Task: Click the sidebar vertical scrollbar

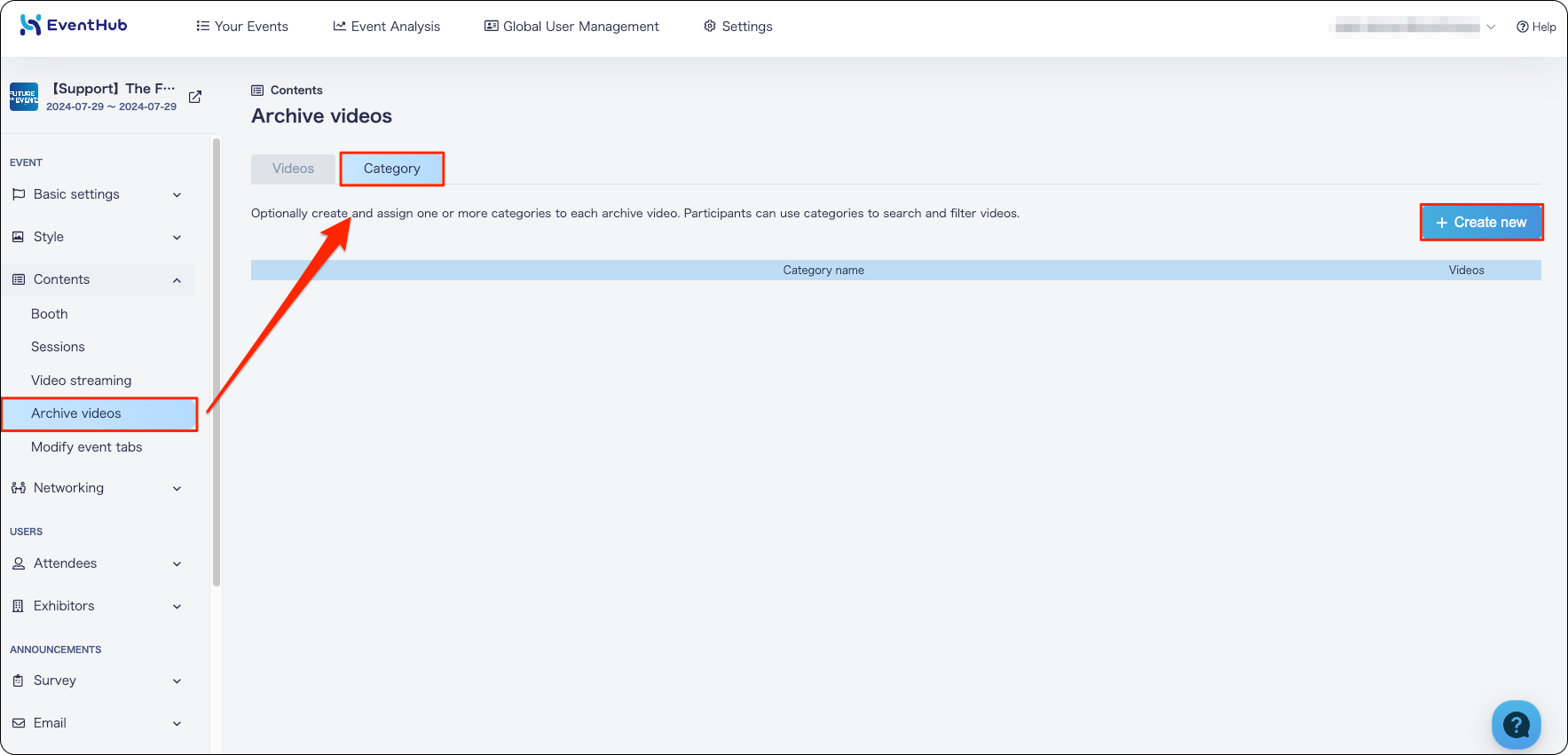Action: 217,362
